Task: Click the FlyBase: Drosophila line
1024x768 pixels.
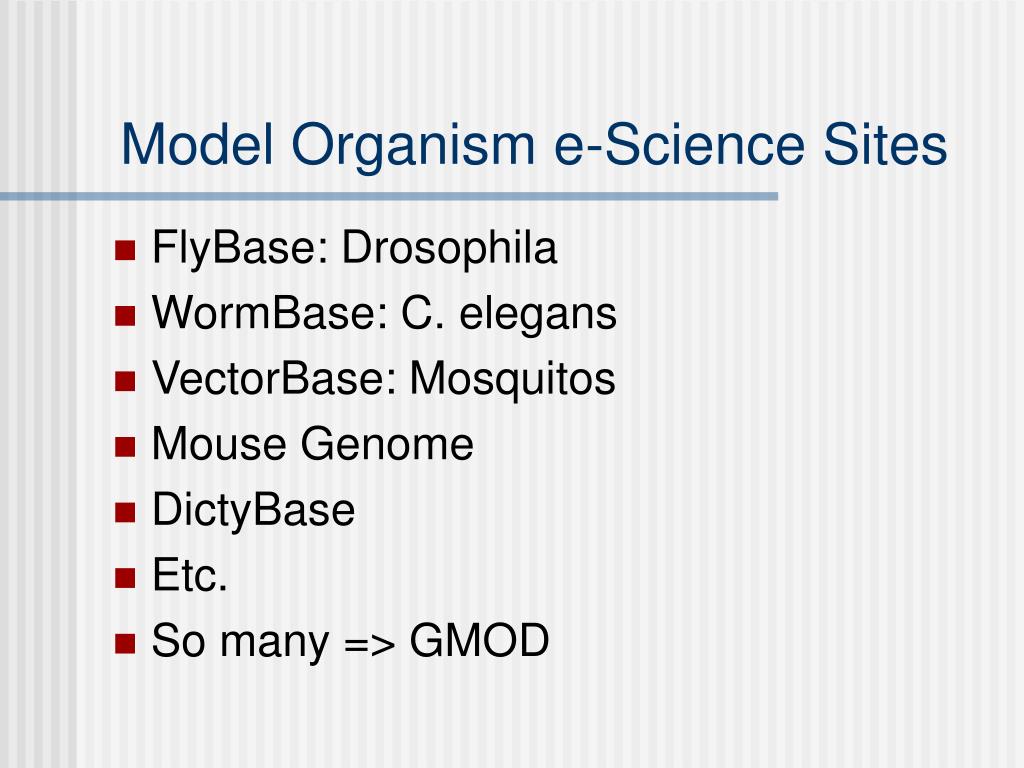Action: 354,249
